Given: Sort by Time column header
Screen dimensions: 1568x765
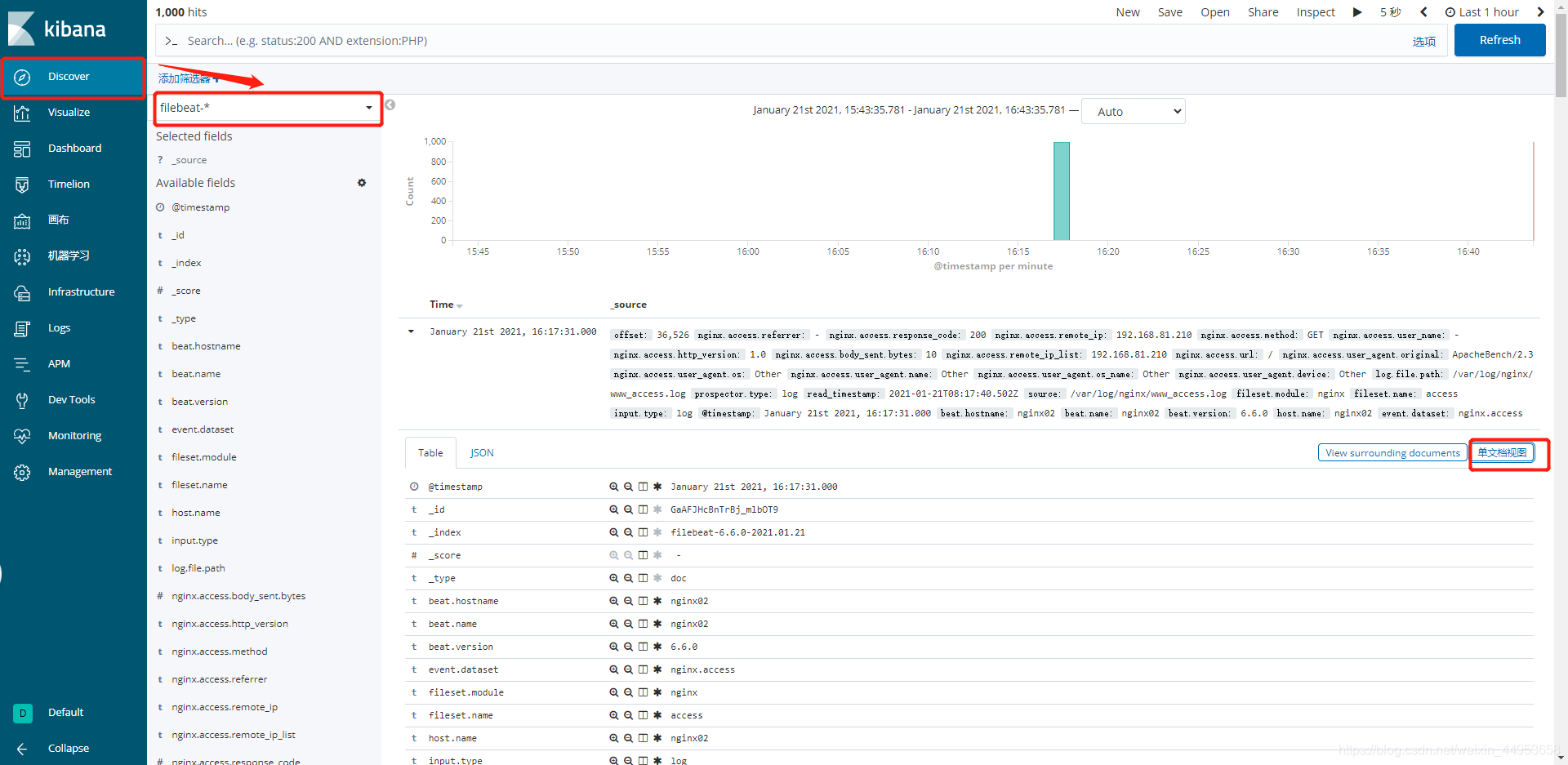Looking at the screenshot, I should 446,305.
